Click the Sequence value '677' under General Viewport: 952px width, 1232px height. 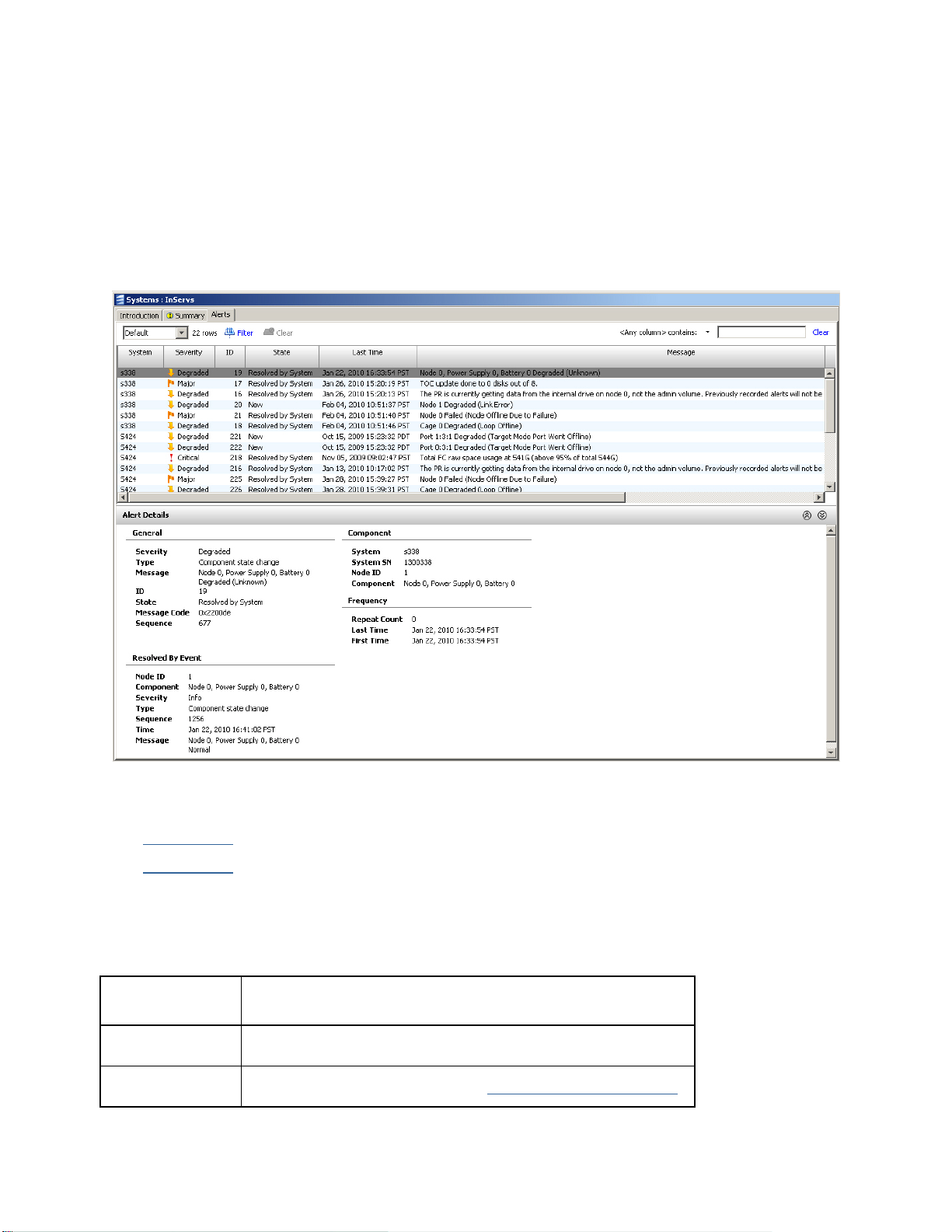pos(204,623)
